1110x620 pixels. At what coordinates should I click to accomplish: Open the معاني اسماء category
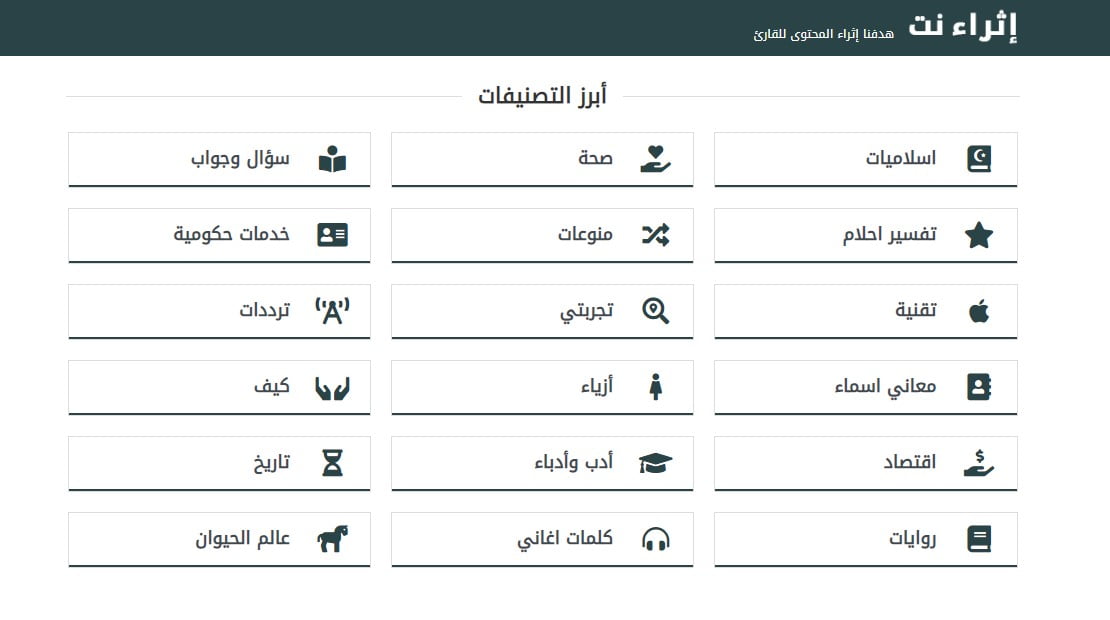tap(866, 387)
